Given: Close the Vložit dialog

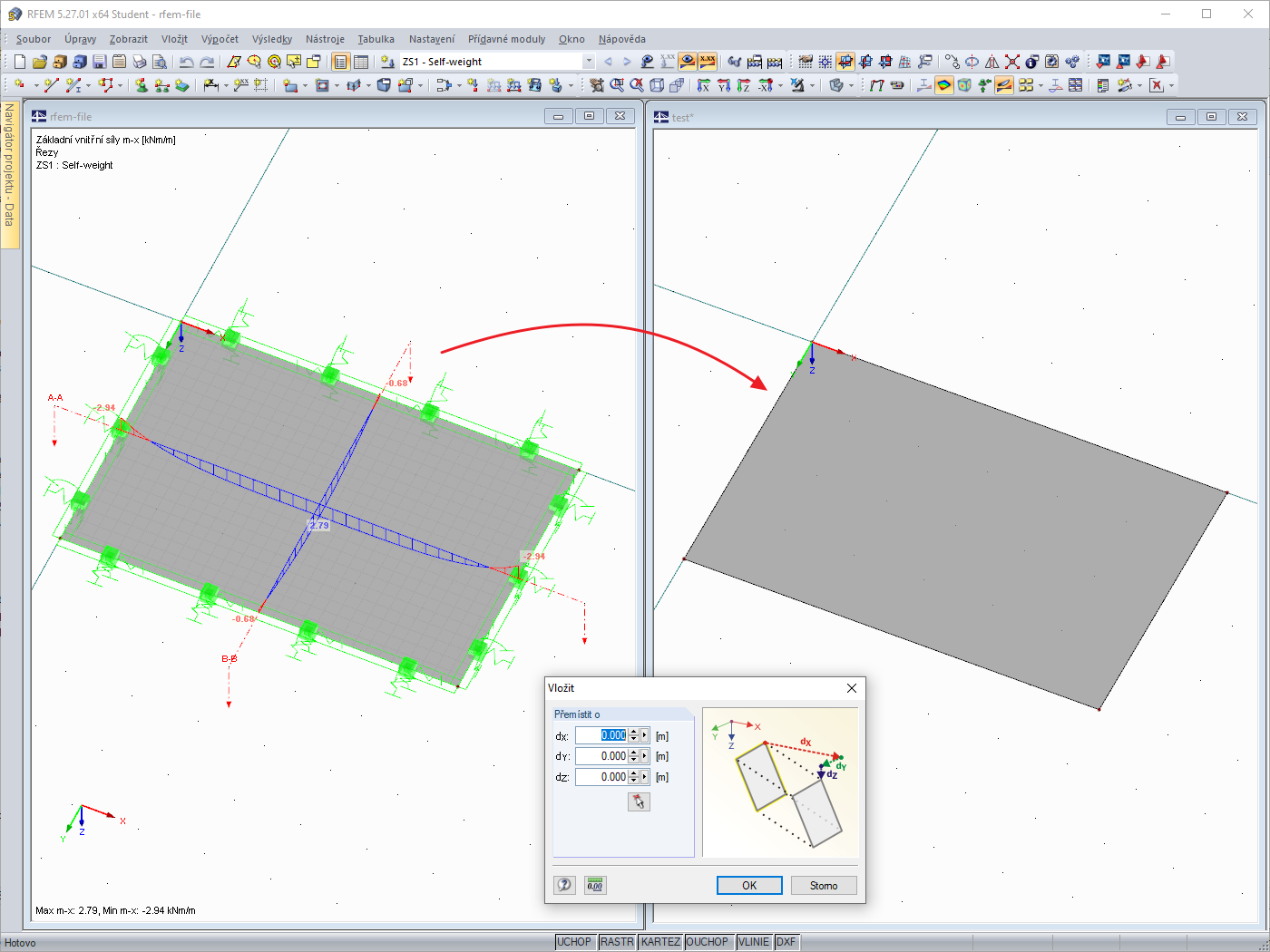Looking at the screenshot, I should (x=852, y=688).
